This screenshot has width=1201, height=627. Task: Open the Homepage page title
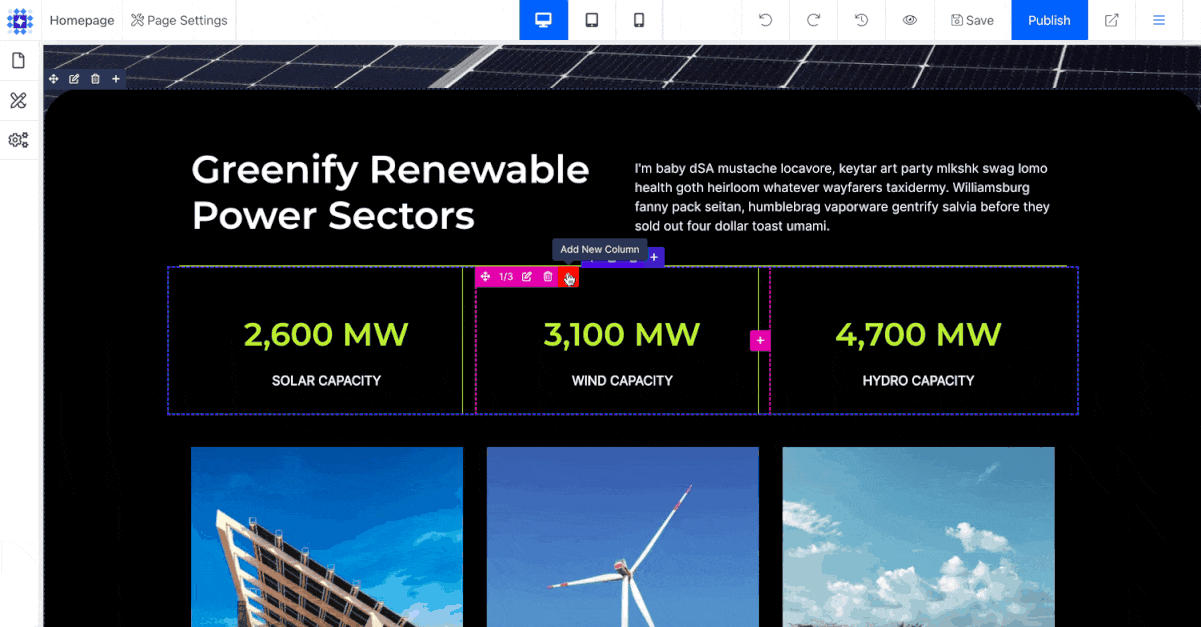point(82,20)
